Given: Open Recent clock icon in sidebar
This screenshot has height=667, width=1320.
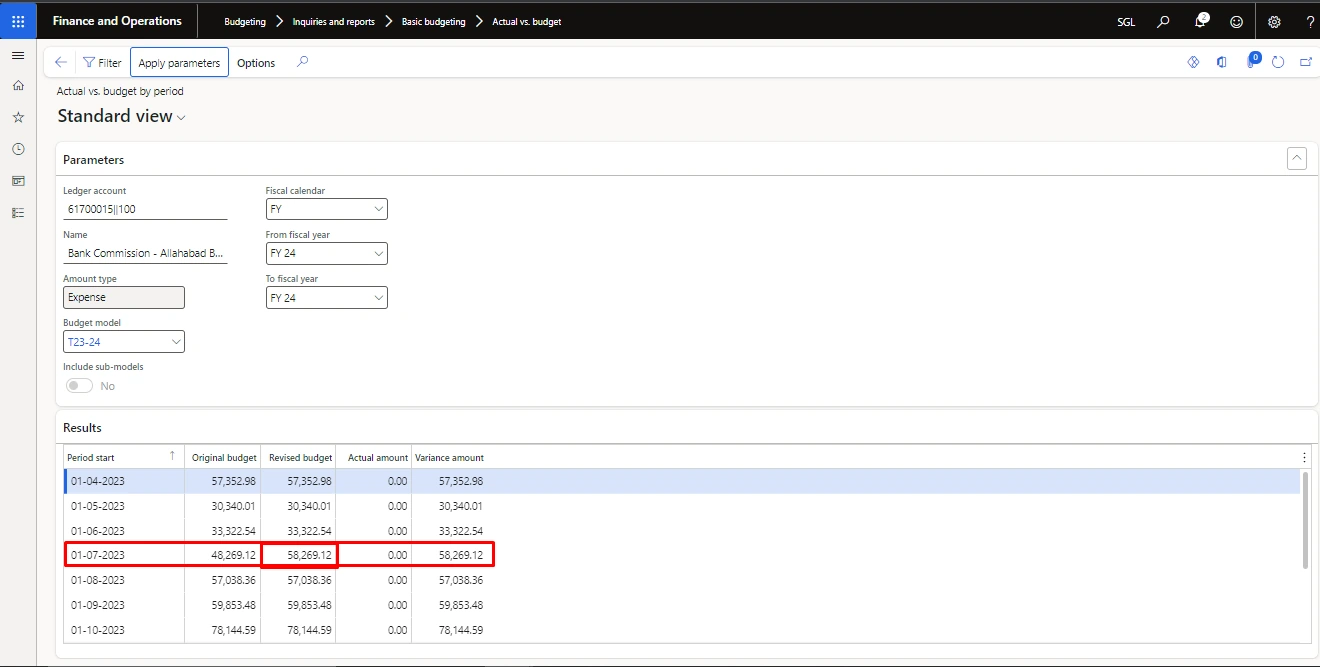Looking at the screenshot, I should (18, 149).
